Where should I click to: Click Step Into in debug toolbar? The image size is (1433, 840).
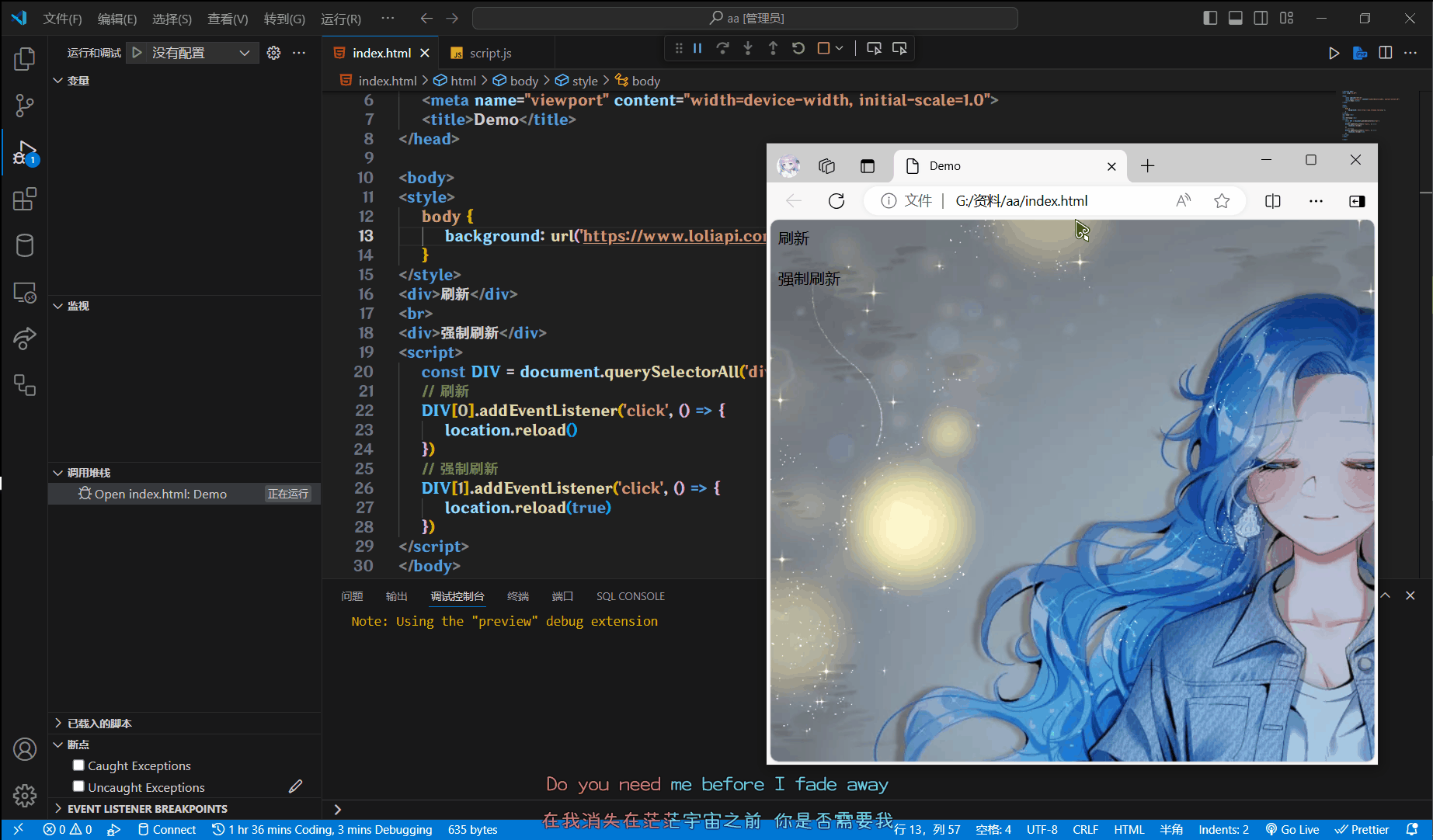pos(748,48)
